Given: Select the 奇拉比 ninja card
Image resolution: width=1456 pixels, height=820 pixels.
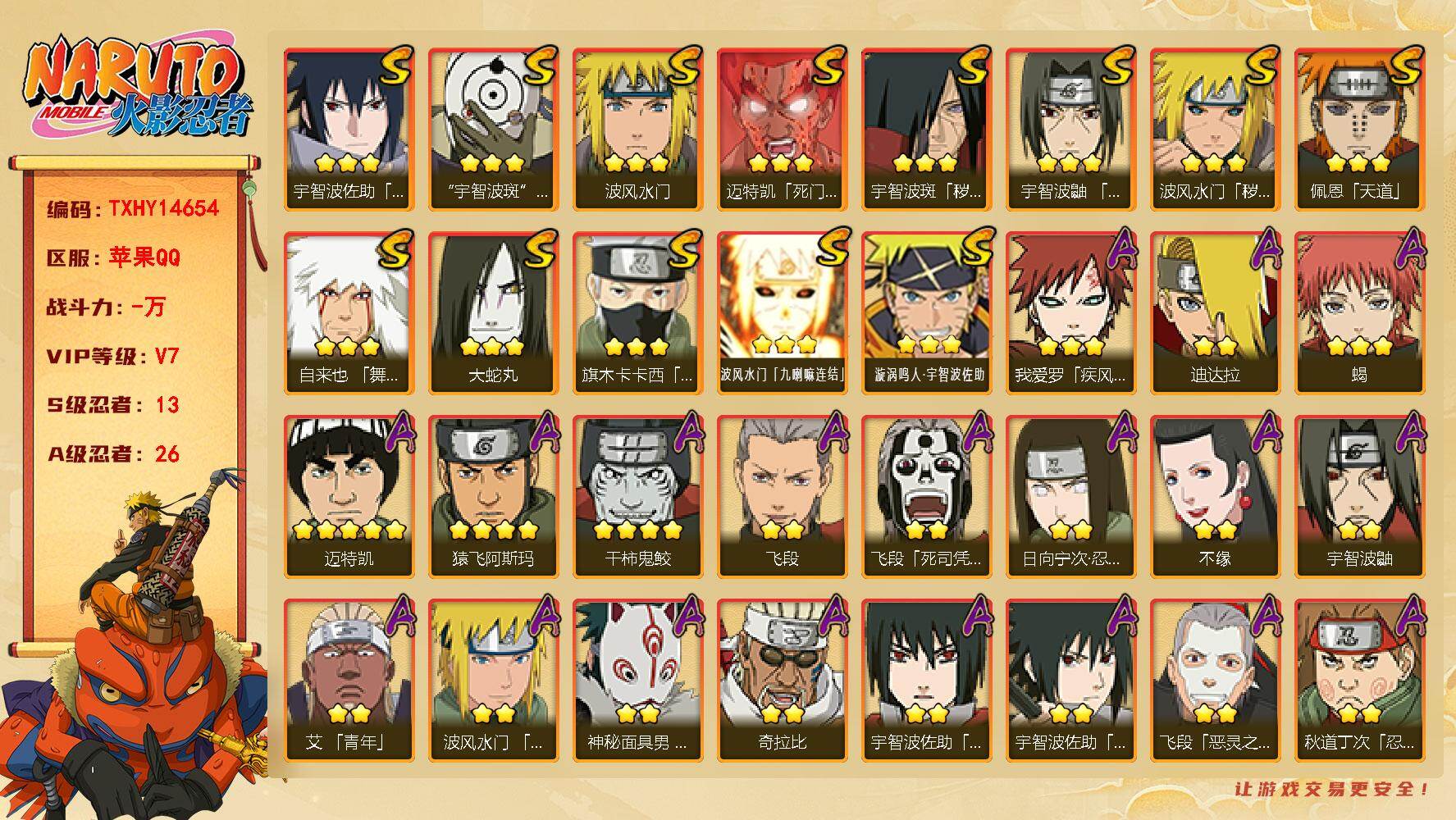Looking at the screenshot, I should tap(782, 681).
